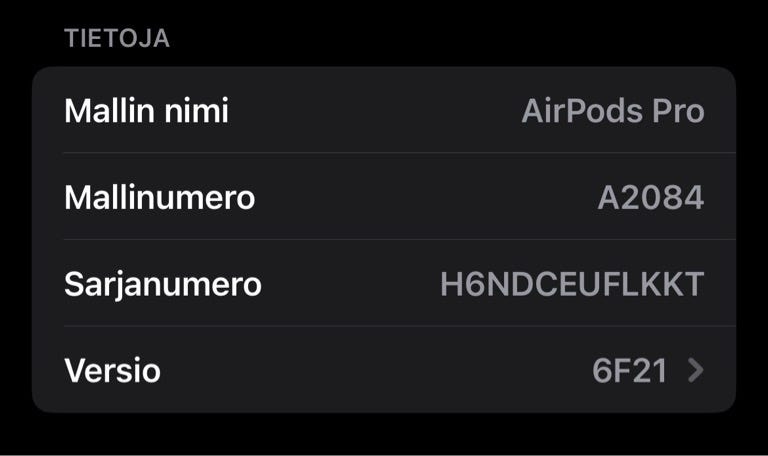This screenshot has height=456, width=768.
Task: Select the serial number H6NDCEUFLKKT
Action: point(572,284)
